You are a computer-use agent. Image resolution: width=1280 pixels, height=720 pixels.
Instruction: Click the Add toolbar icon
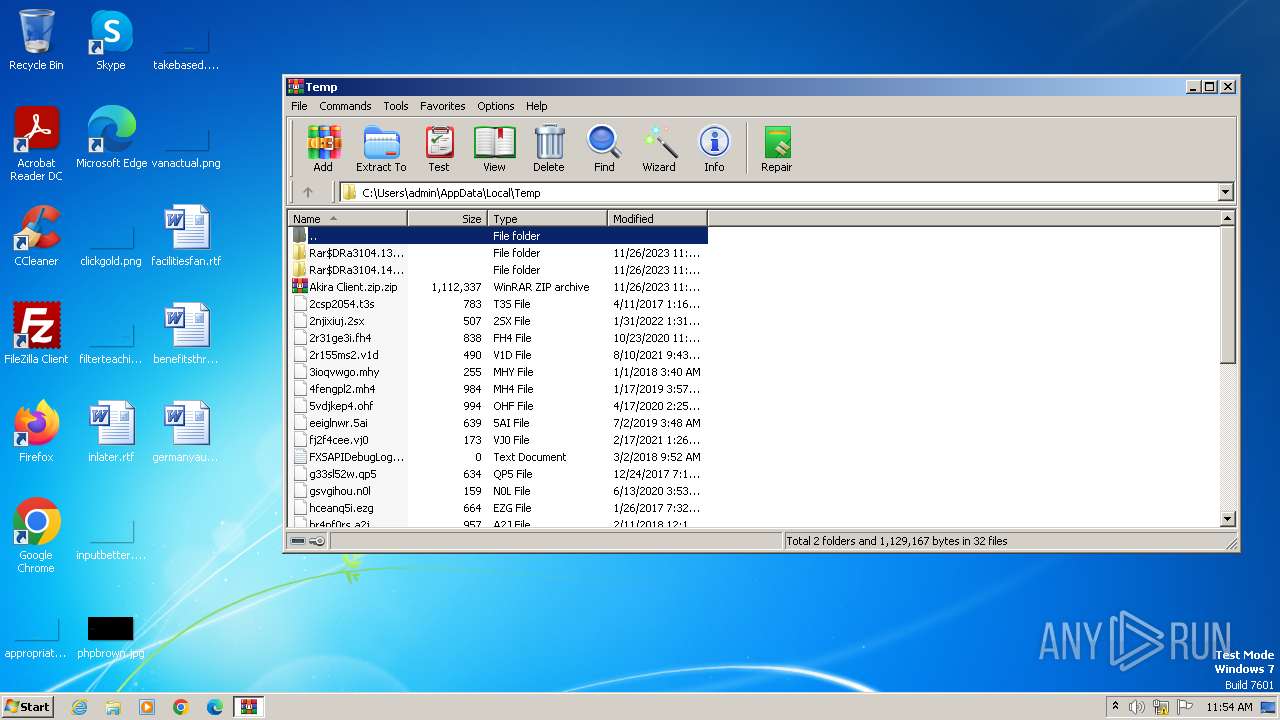click(x=323, y=149)
